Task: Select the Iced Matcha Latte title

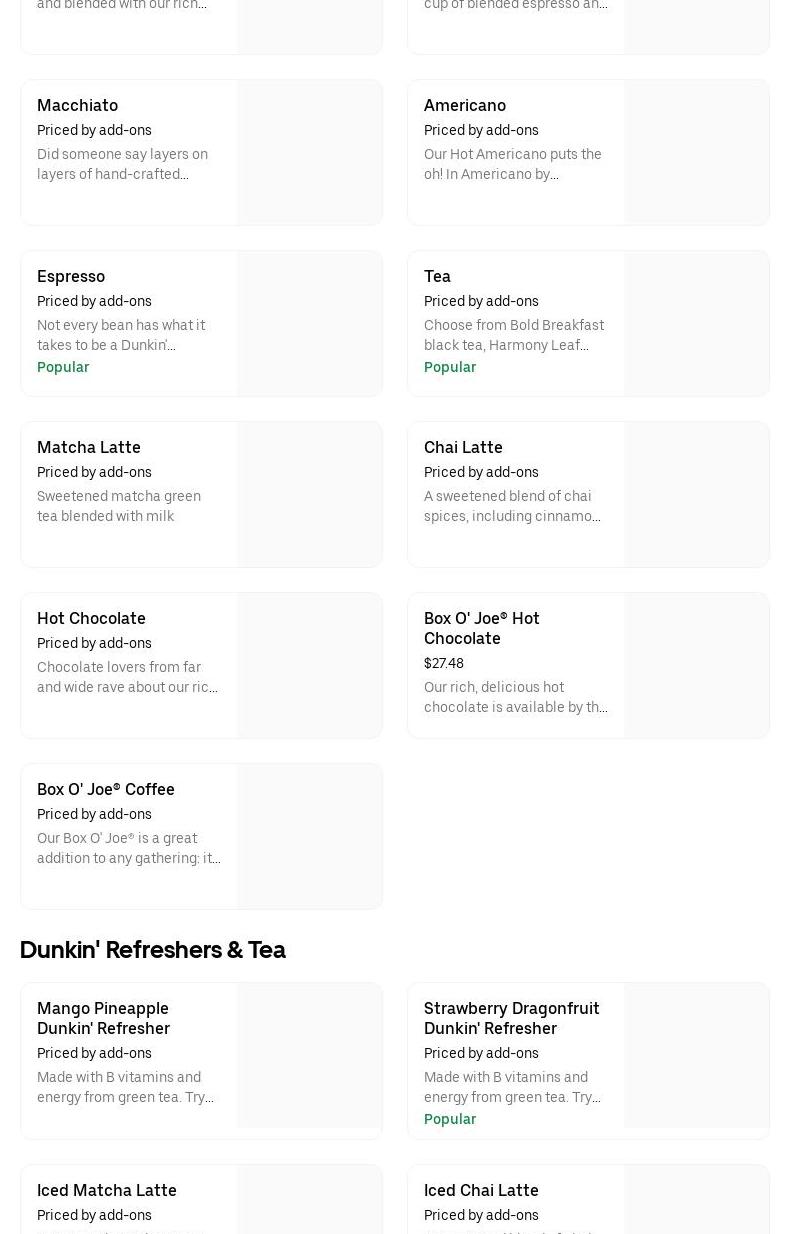Action: point(106,1190)
